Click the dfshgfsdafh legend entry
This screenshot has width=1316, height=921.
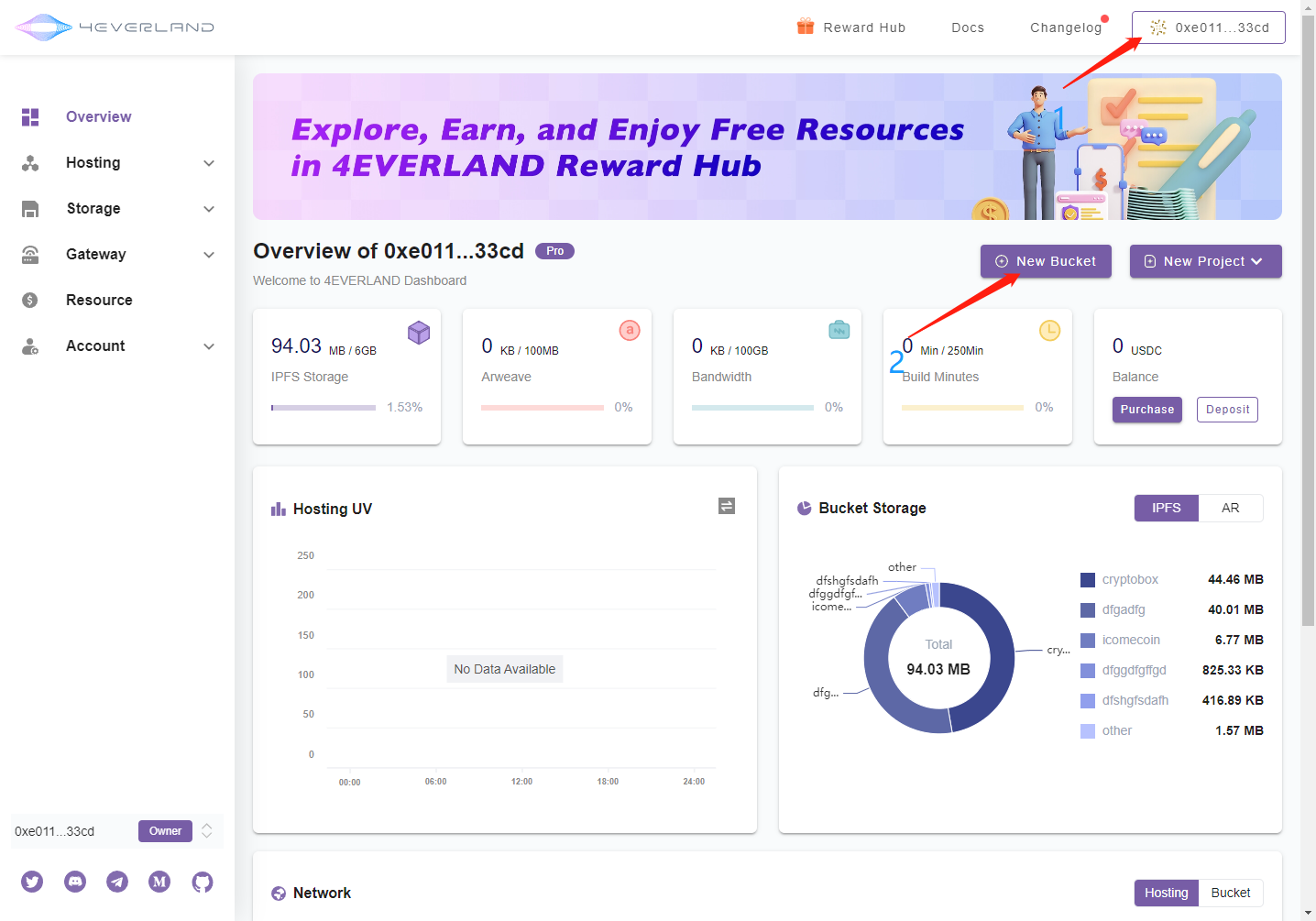click(x=1172, y=700)
